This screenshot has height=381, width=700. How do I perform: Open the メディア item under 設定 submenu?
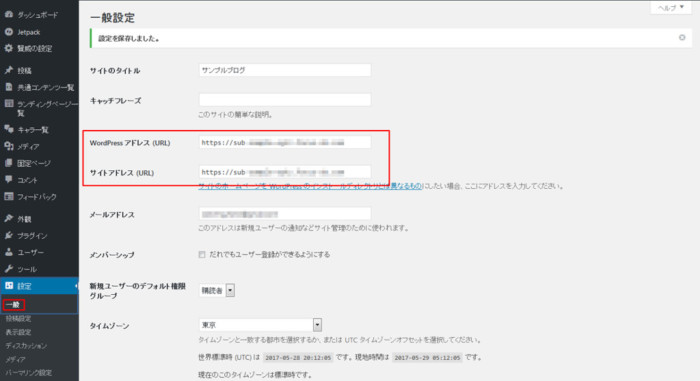pyautogui.click(x=15, y=359)
